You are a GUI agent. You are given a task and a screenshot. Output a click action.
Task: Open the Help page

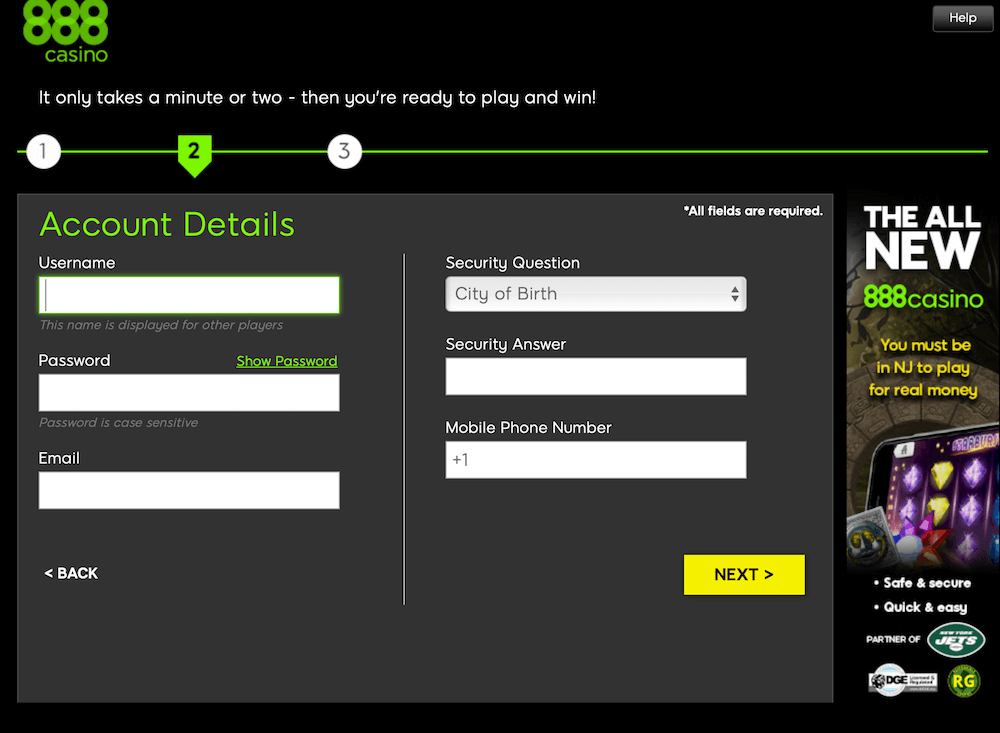pyautogui.click(x=962, y=18)
